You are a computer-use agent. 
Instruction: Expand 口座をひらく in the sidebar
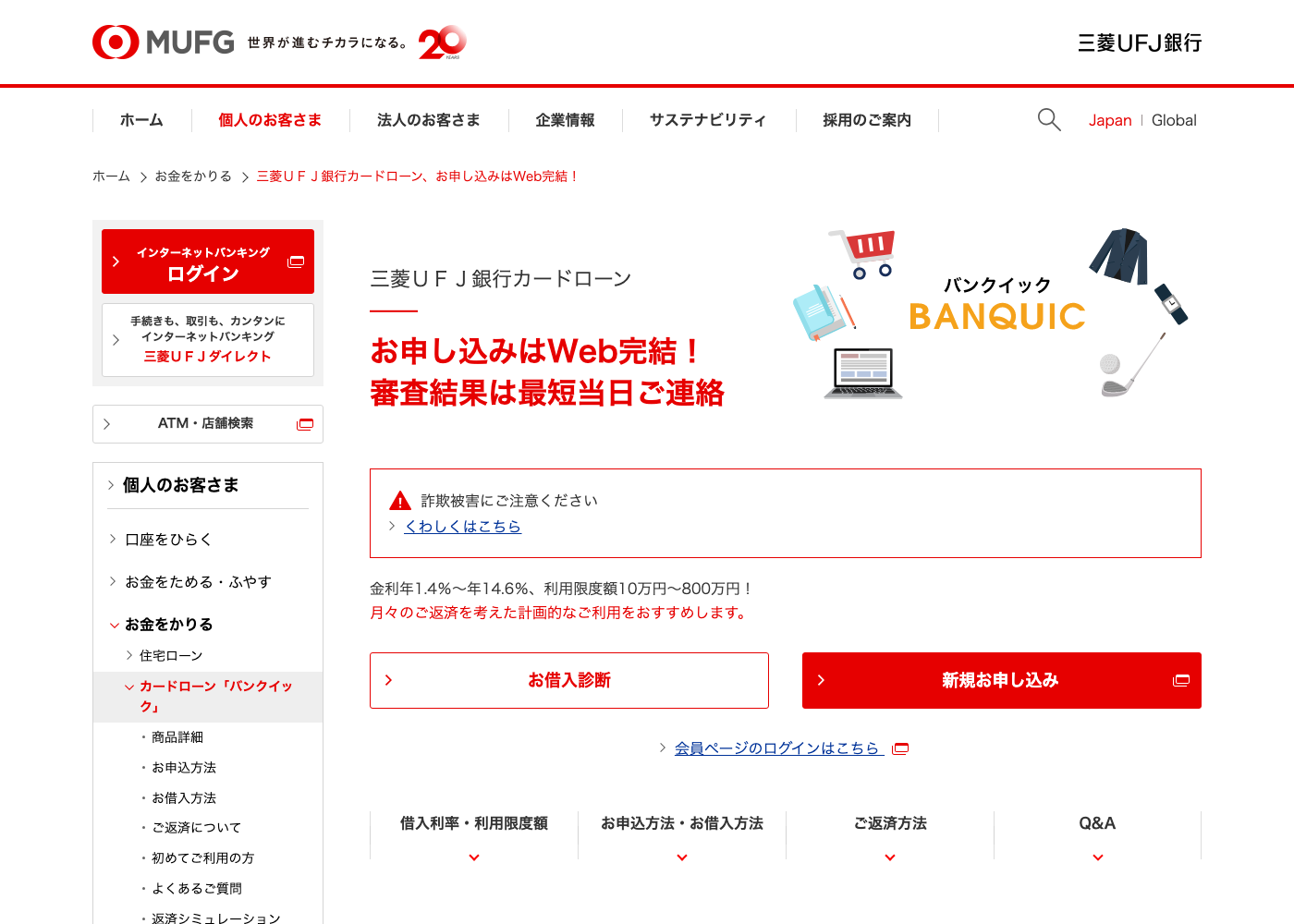pos(168,540)
